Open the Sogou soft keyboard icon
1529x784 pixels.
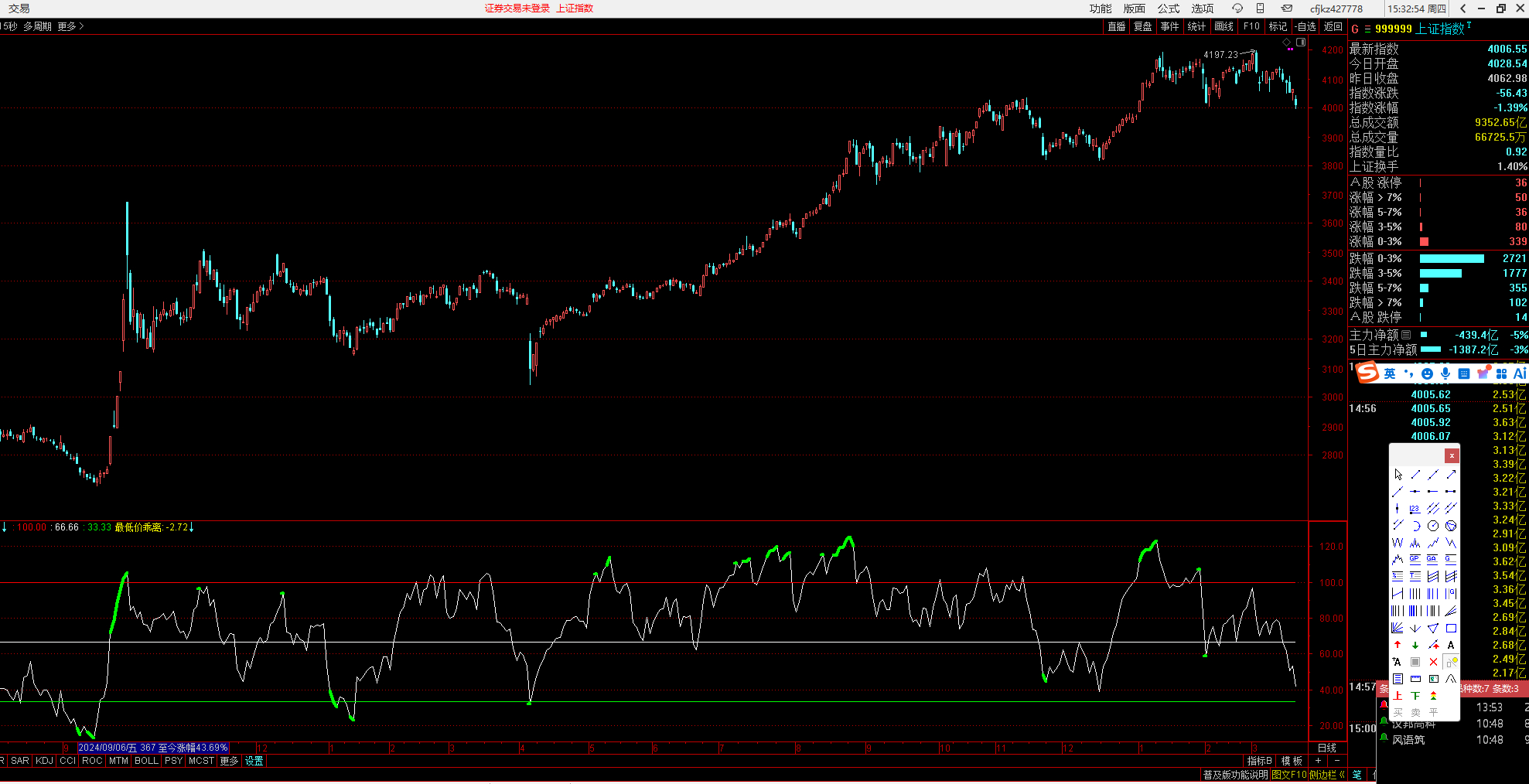[1463, 373]
